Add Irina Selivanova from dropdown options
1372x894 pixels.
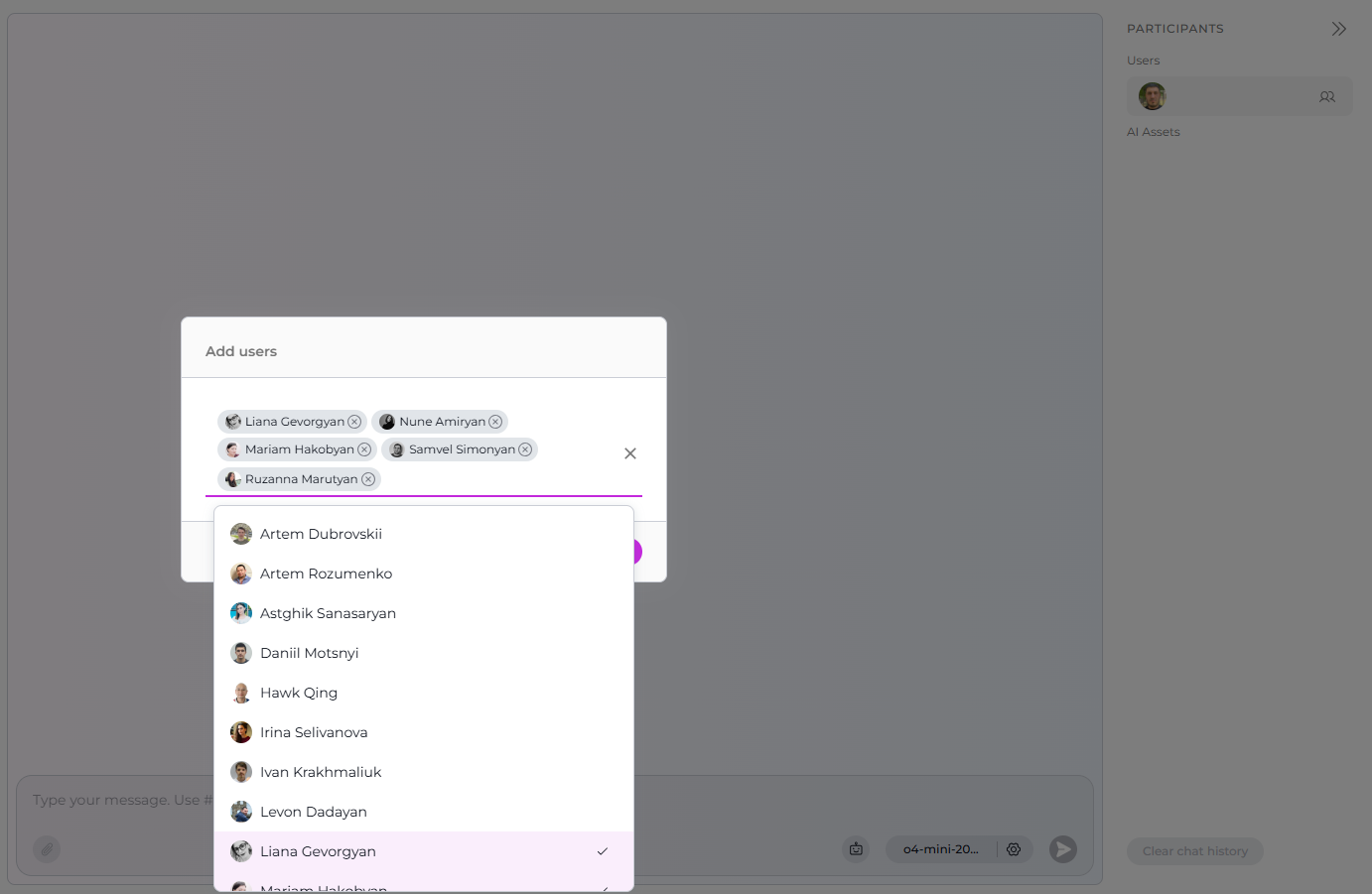pyautogui.click(x=314, y=732)
